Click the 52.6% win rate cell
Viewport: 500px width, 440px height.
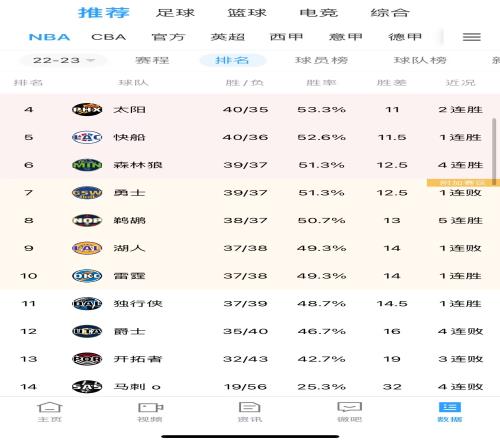[321, 137]
